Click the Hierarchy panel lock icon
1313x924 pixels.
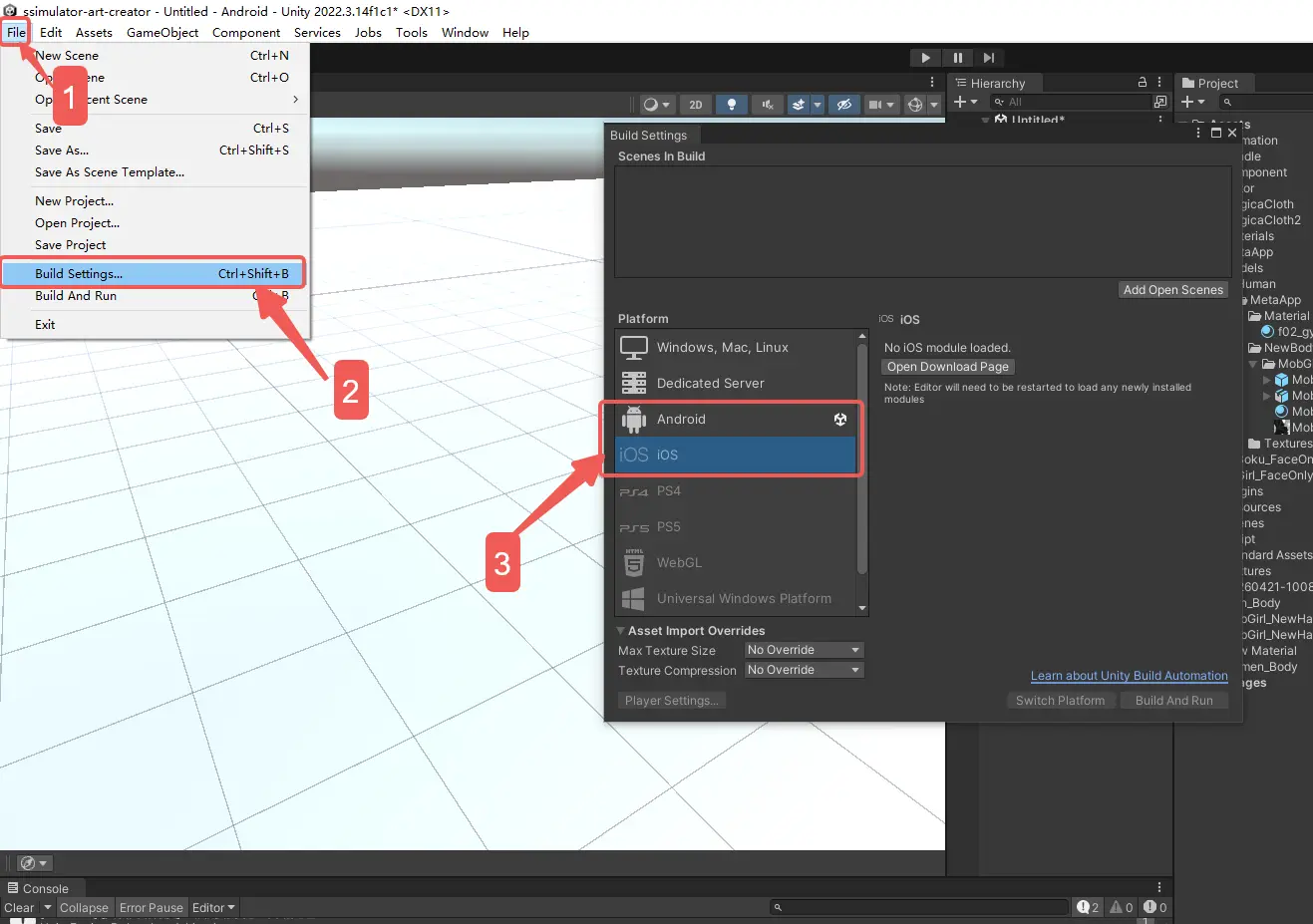1143,83
